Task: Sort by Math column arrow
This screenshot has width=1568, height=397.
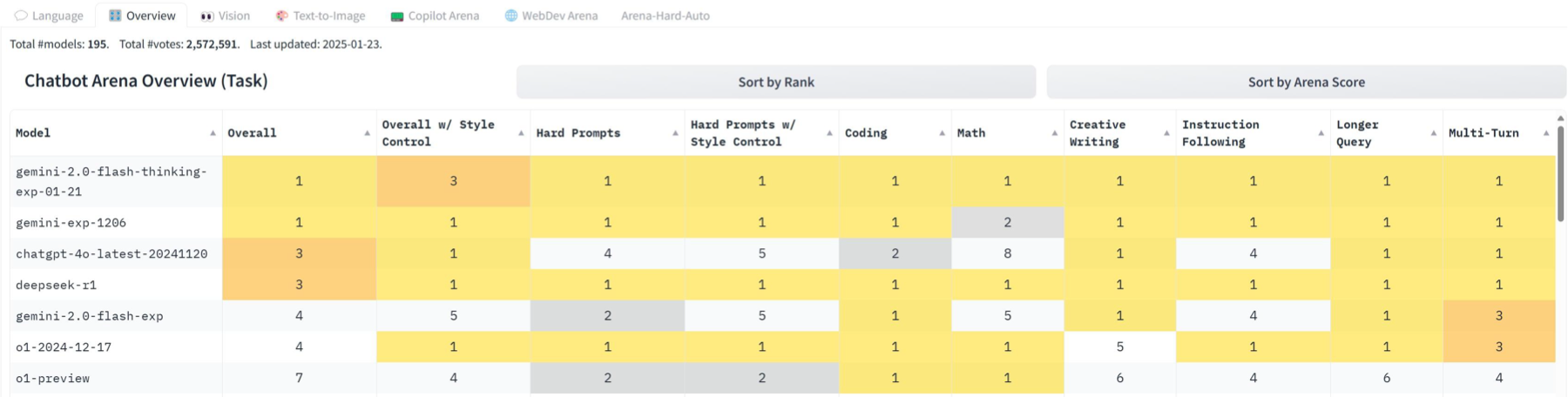Action: coord(1054,133)
